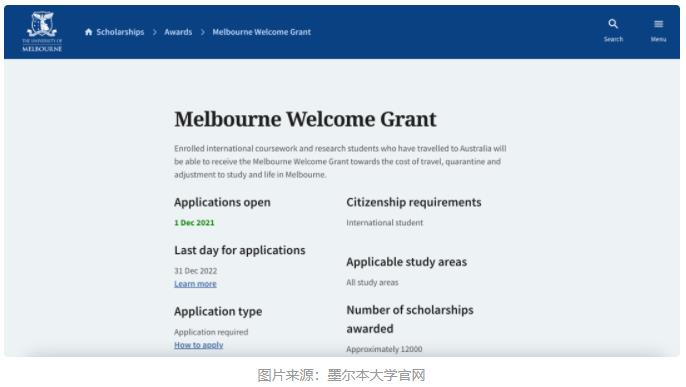Go to Scholarships breadcrumb link
686x387 pixels.
coord(120,32)
